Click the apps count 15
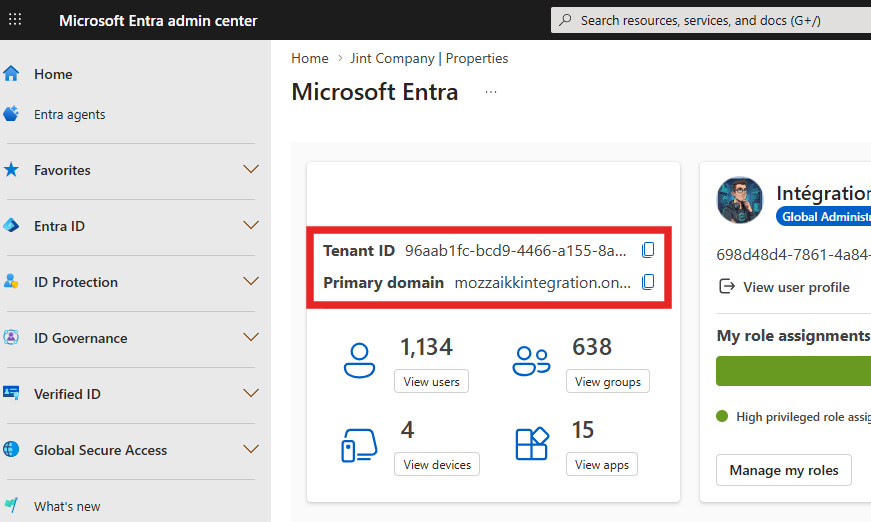Viewport: 871px width, 522px height. [583, 430]
